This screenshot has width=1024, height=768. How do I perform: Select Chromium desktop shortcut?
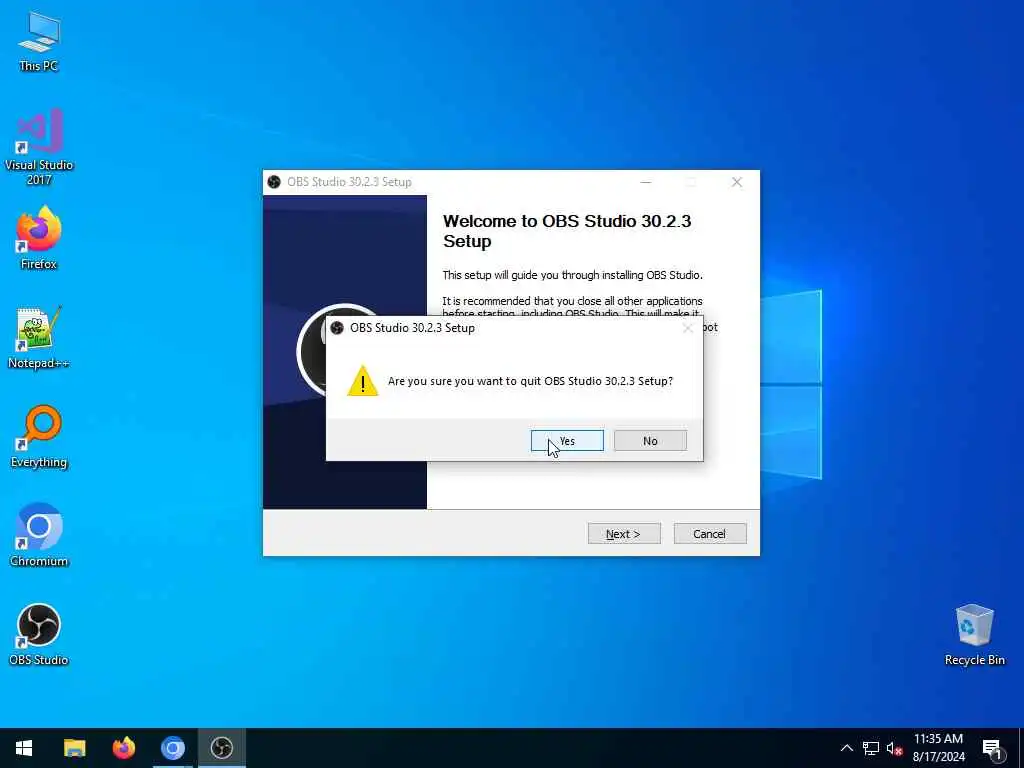pos(39,535)
